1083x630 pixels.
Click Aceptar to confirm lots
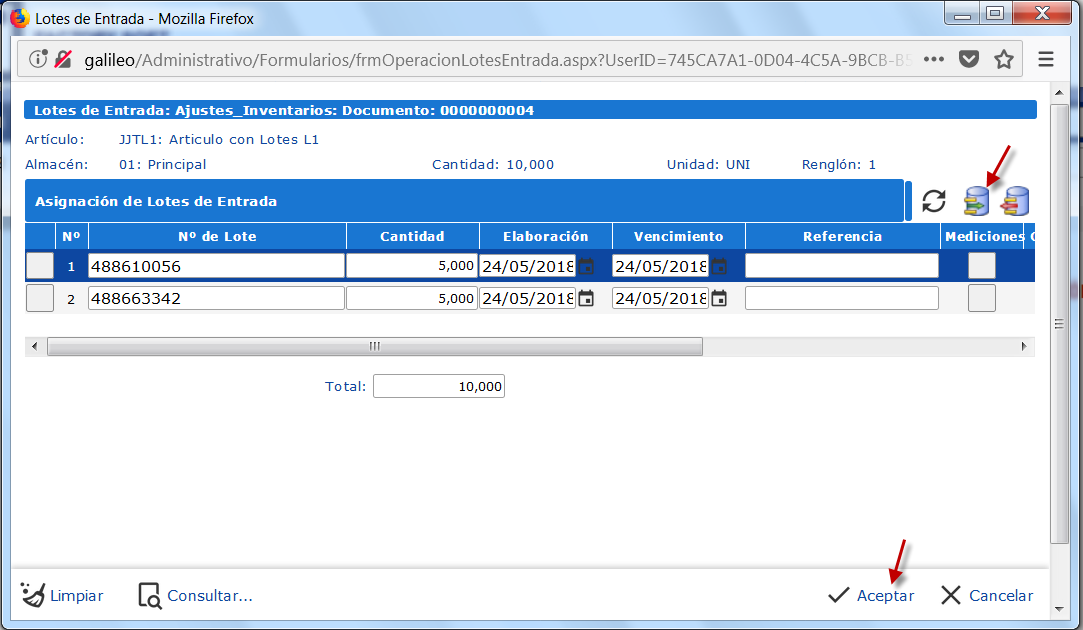[x=871, y=595]
